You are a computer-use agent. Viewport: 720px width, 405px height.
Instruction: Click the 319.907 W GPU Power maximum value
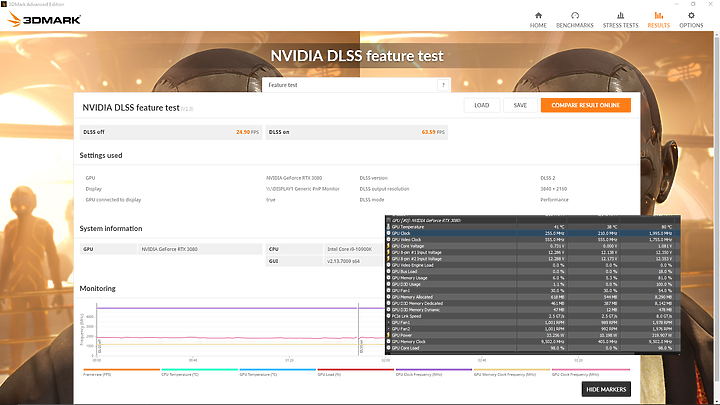tap(661, 335)
